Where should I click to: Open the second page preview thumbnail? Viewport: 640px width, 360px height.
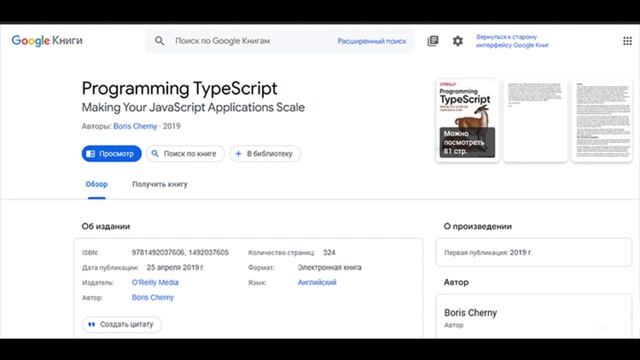tap(535, 120)
